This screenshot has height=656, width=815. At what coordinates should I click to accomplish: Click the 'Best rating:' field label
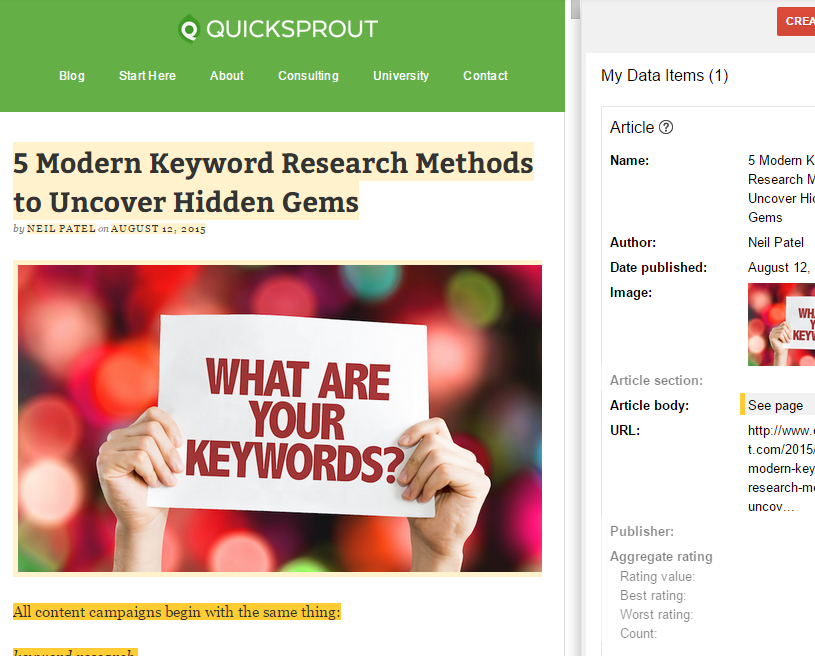click(653, 596)
